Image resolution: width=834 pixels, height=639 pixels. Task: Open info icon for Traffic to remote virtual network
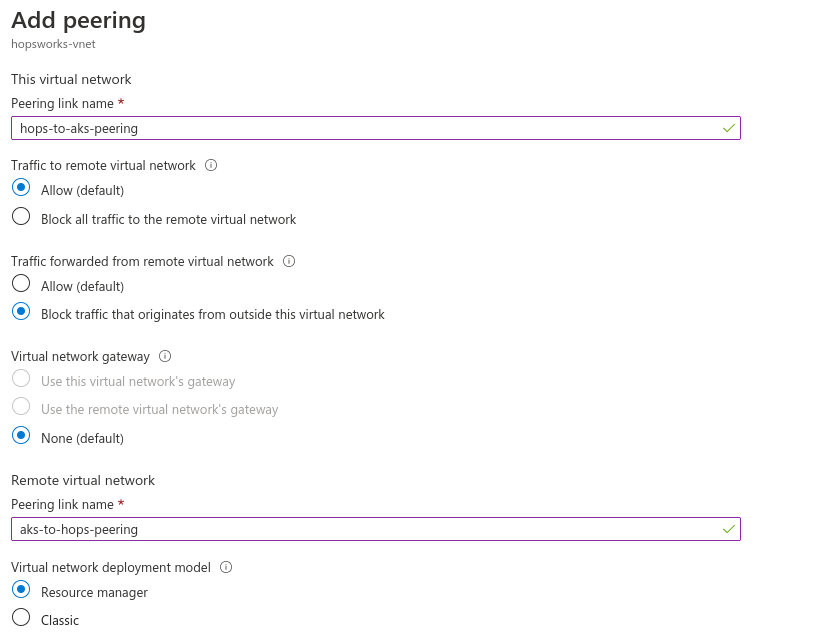coord(211,165)
